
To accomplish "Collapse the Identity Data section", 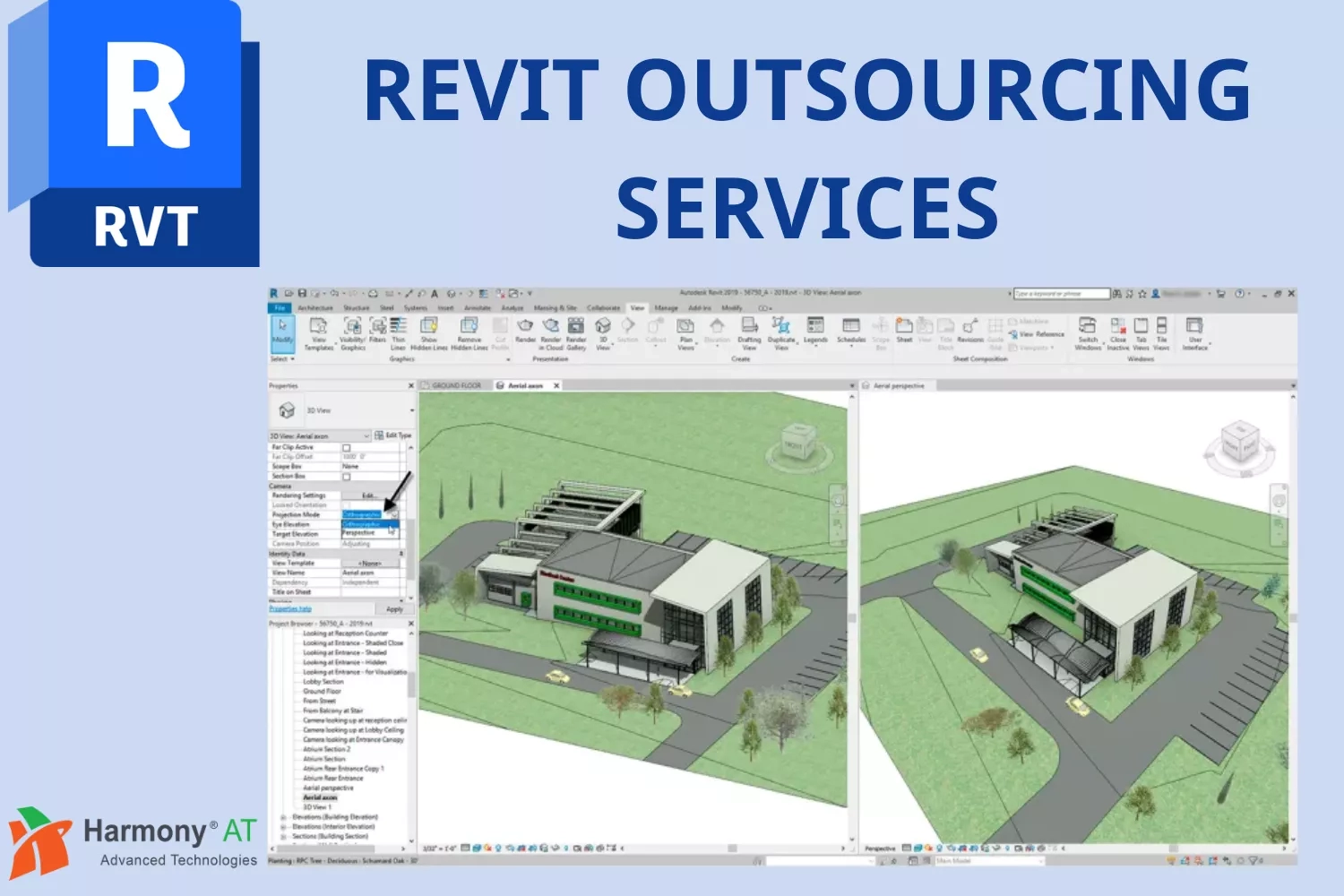I will 401,554.
